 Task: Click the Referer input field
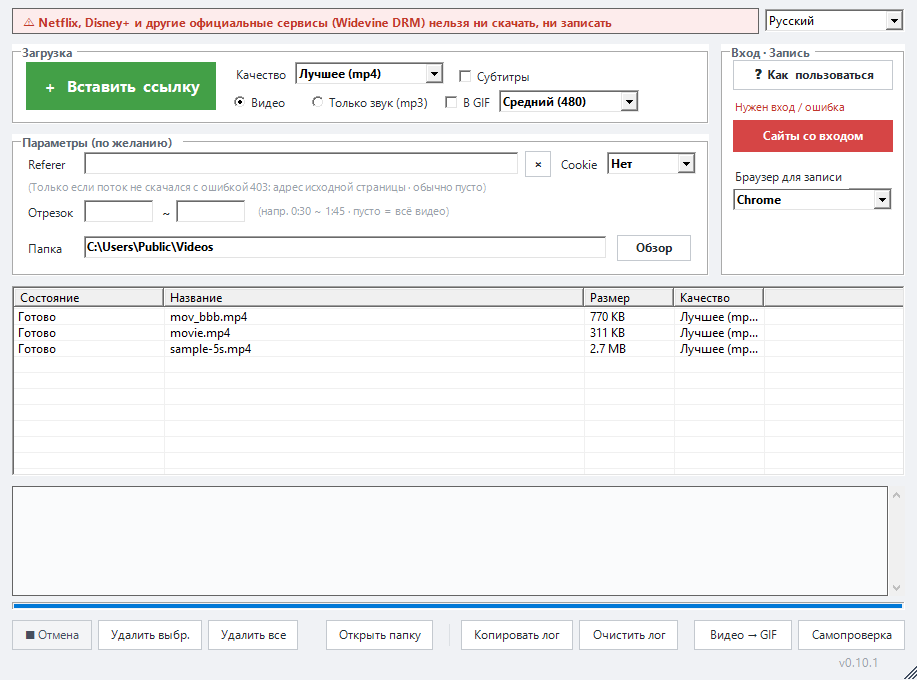[301, 164]
